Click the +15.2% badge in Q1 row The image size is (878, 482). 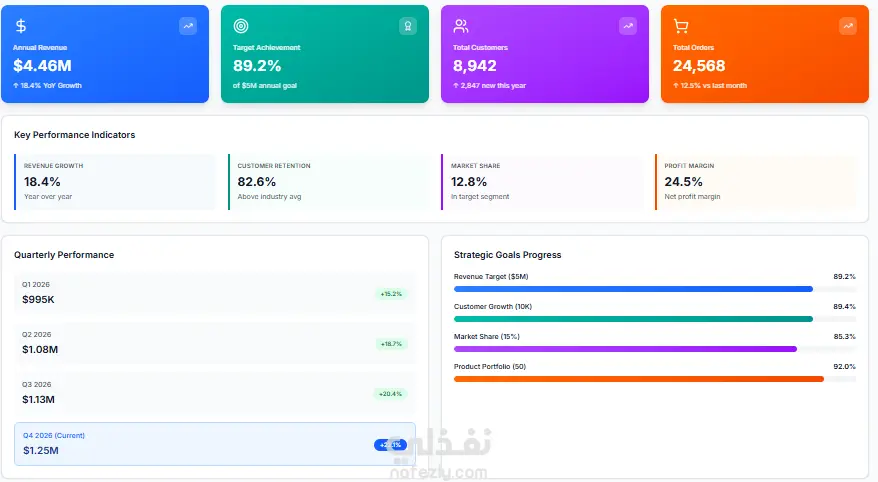(x=391, y=294)
